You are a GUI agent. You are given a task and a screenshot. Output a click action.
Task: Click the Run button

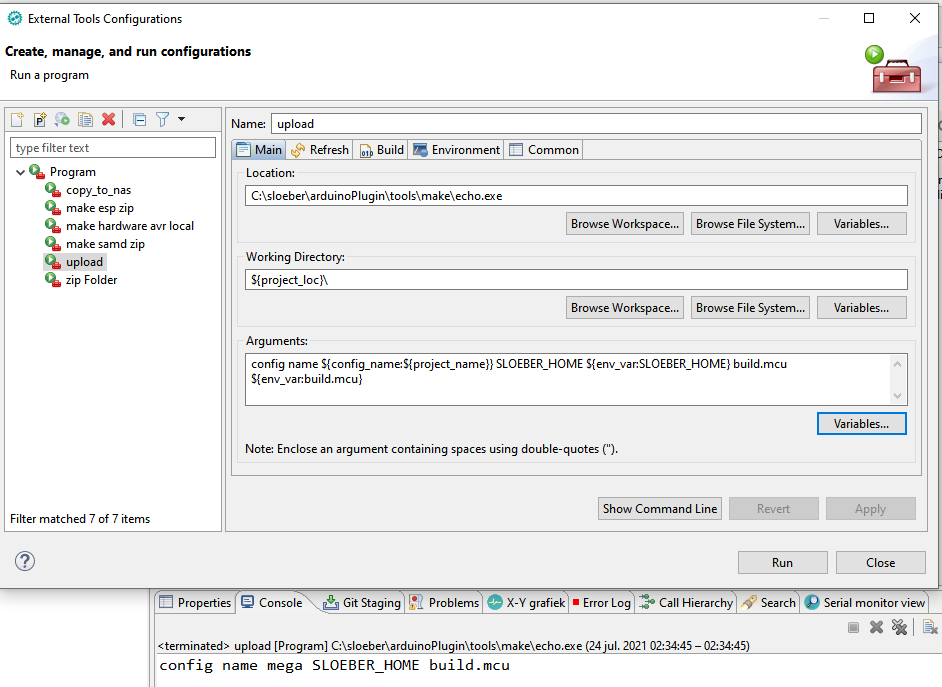coord(782,563)
